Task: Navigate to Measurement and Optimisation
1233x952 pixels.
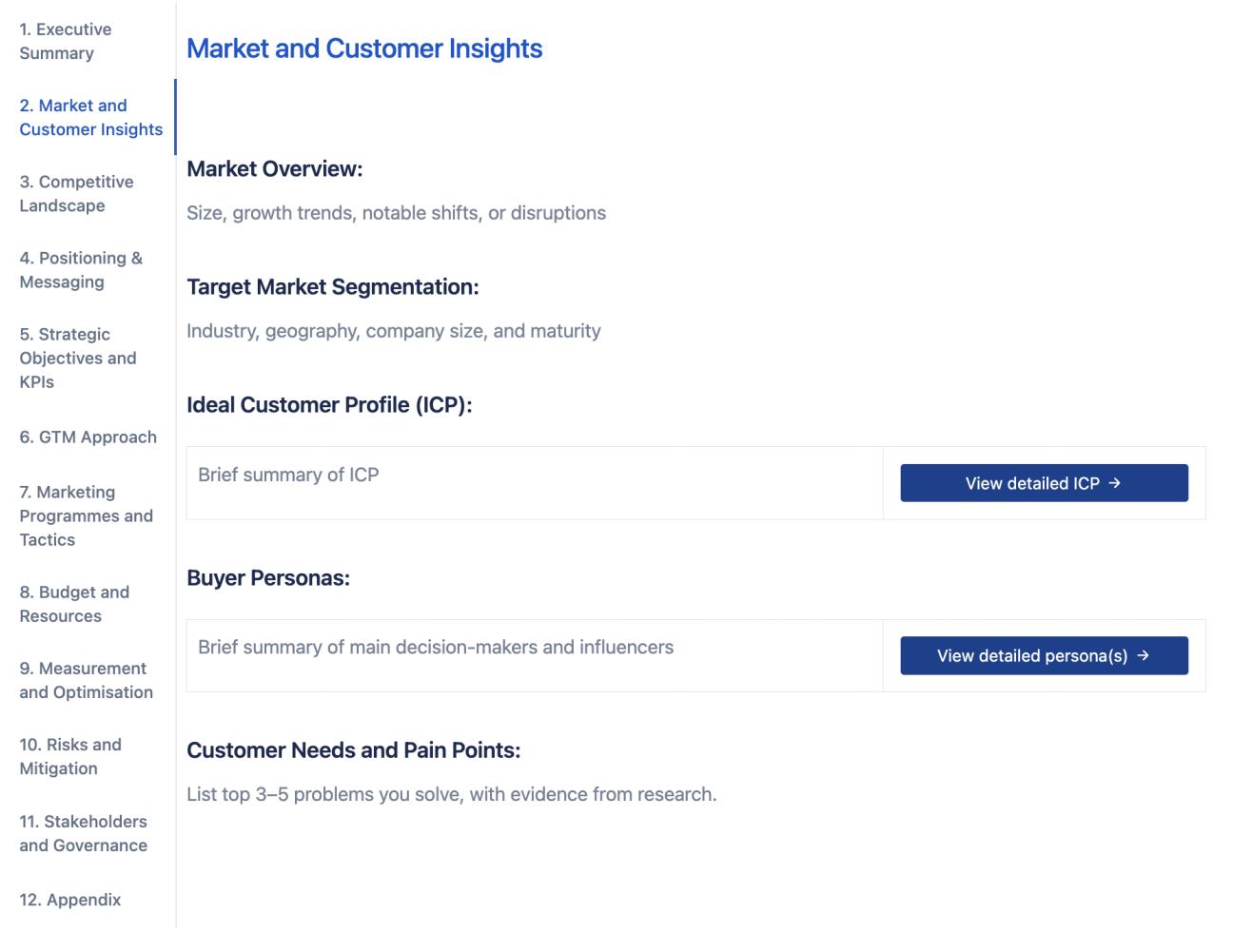Action: [86, 680]
